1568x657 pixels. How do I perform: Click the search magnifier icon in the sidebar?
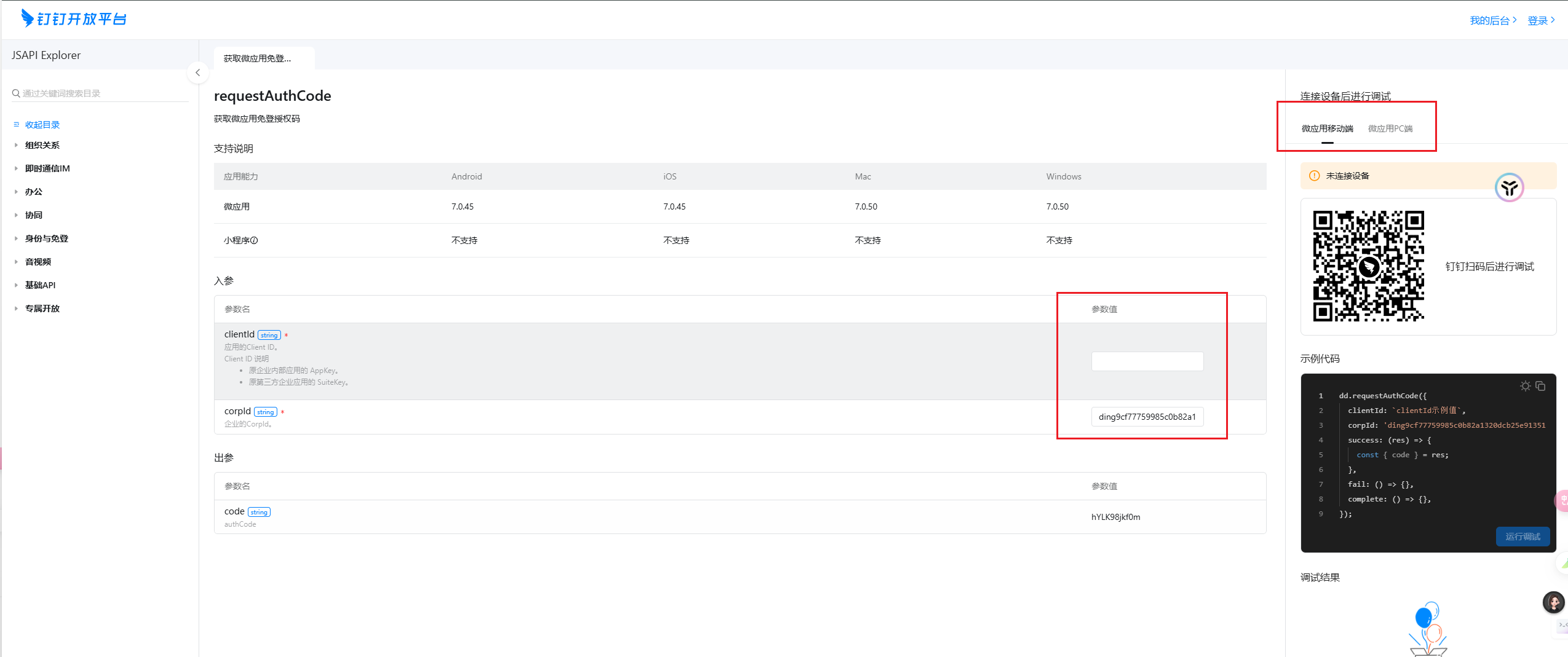(16, 93)
